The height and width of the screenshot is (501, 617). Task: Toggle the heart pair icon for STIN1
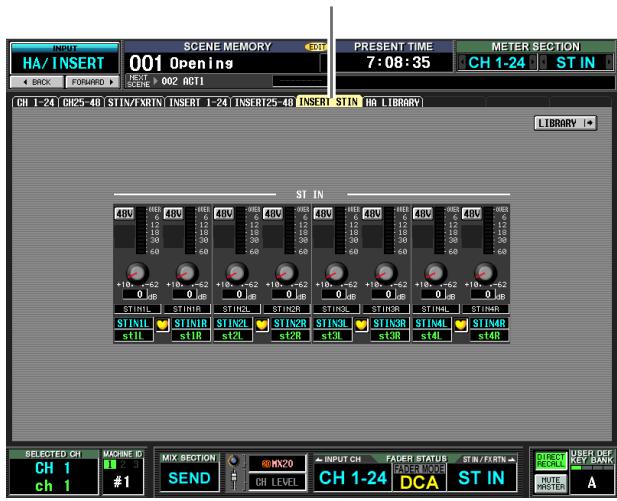coord(162,325)
